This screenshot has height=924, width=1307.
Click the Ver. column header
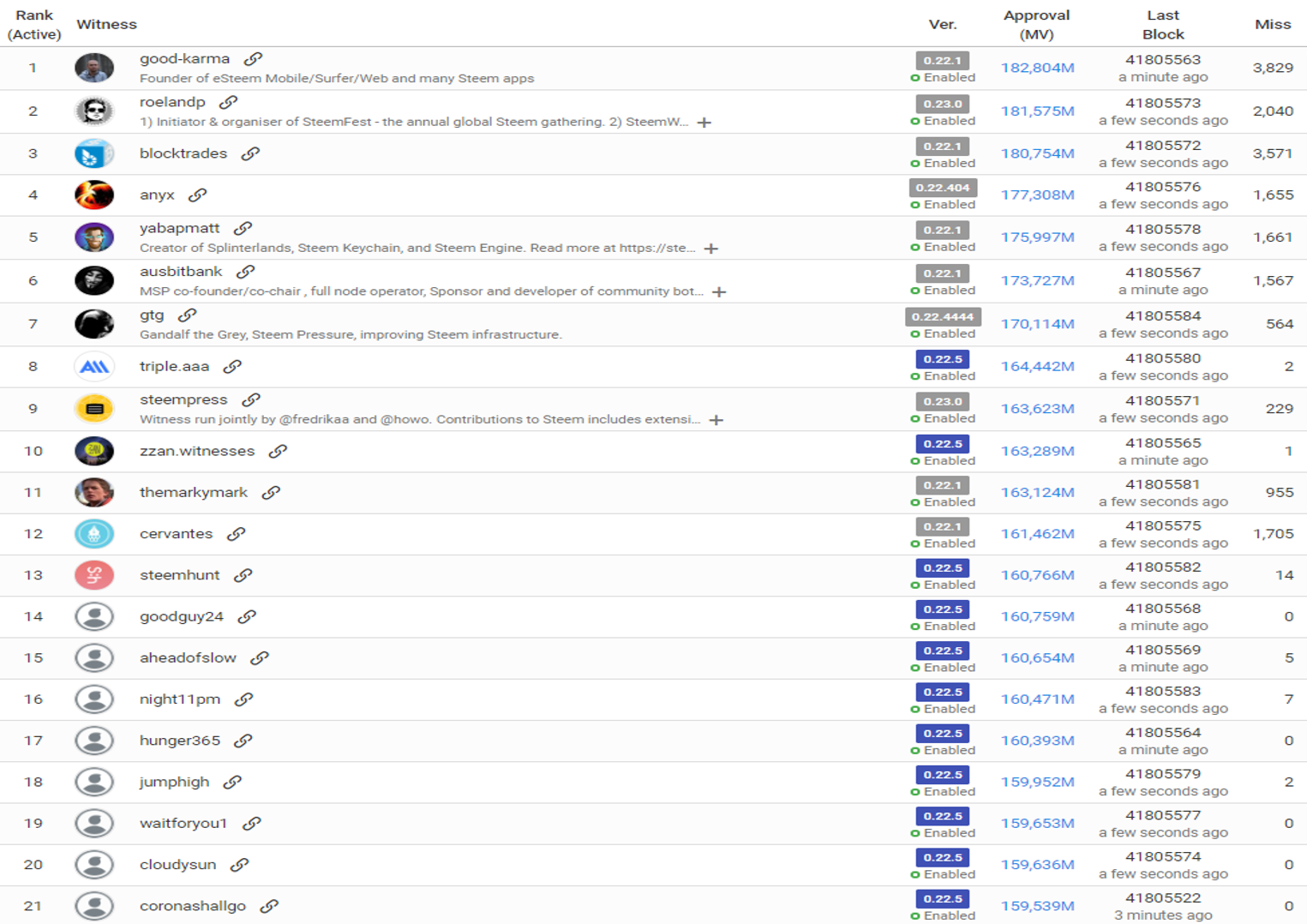(943, 24)
